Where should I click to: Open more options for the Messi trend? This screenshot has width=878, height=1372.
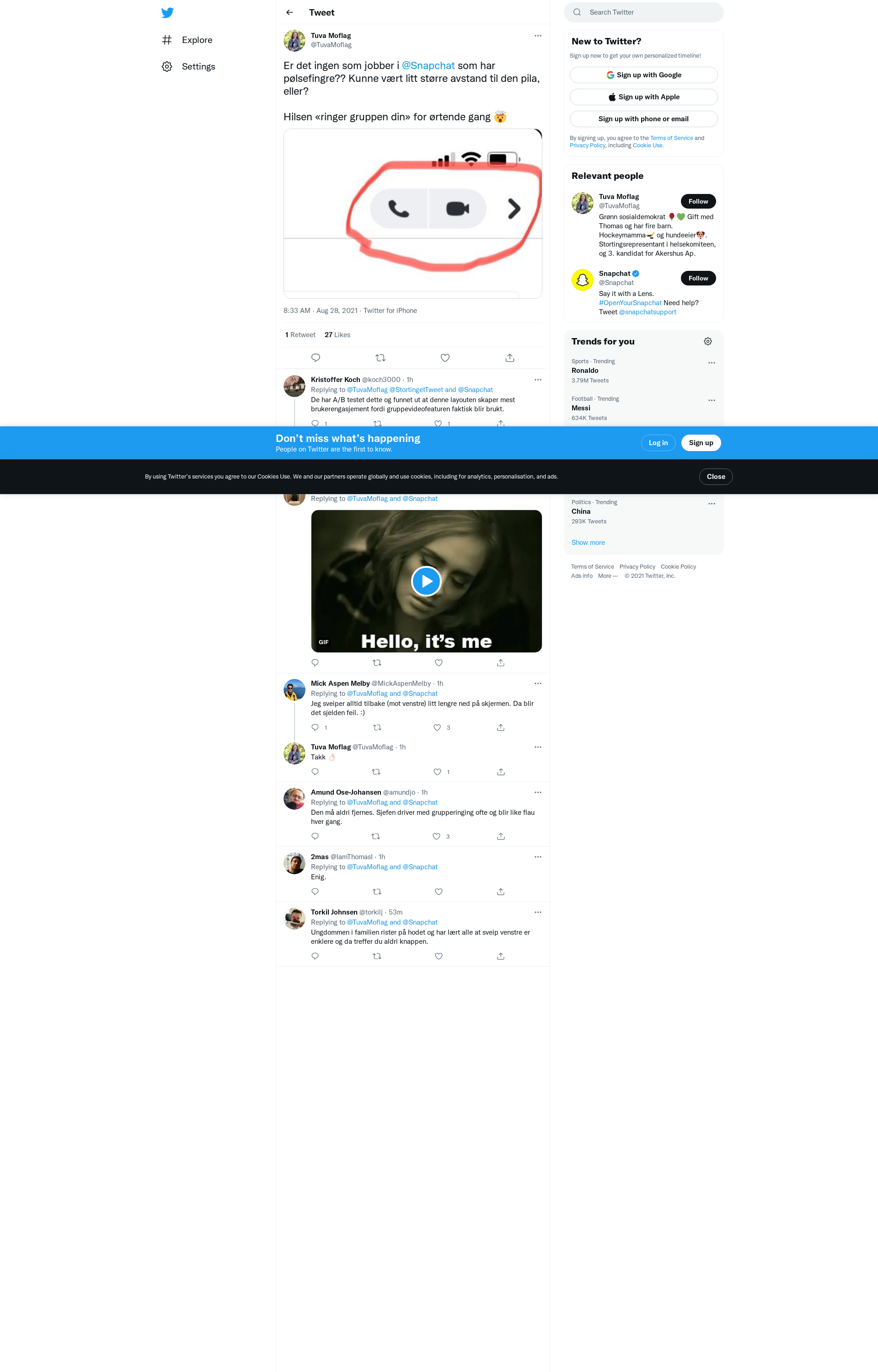click(712, 400)
